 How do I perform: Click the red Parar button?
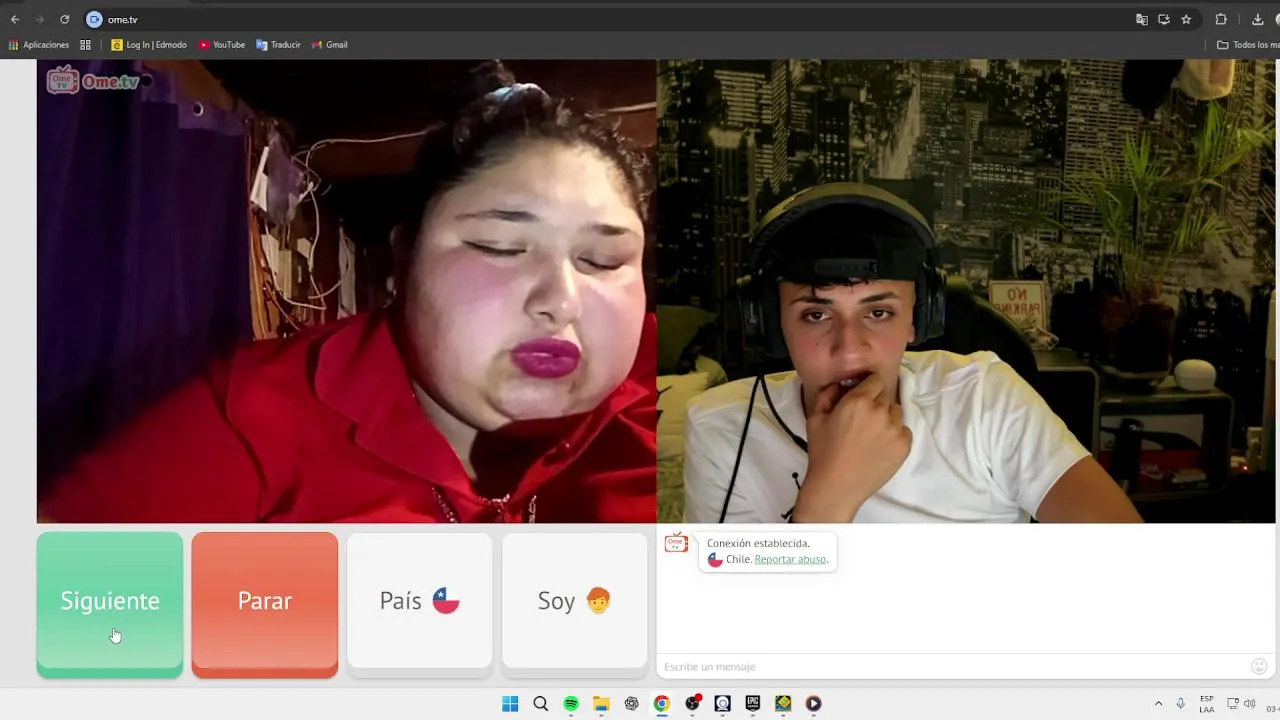click(x=265, y=604)
